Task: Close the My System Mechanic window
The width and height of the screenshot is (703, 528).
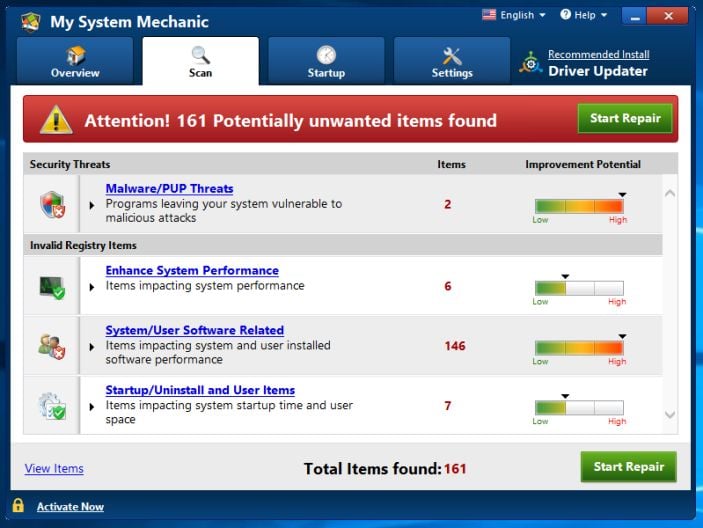Action: click(668, 17)
